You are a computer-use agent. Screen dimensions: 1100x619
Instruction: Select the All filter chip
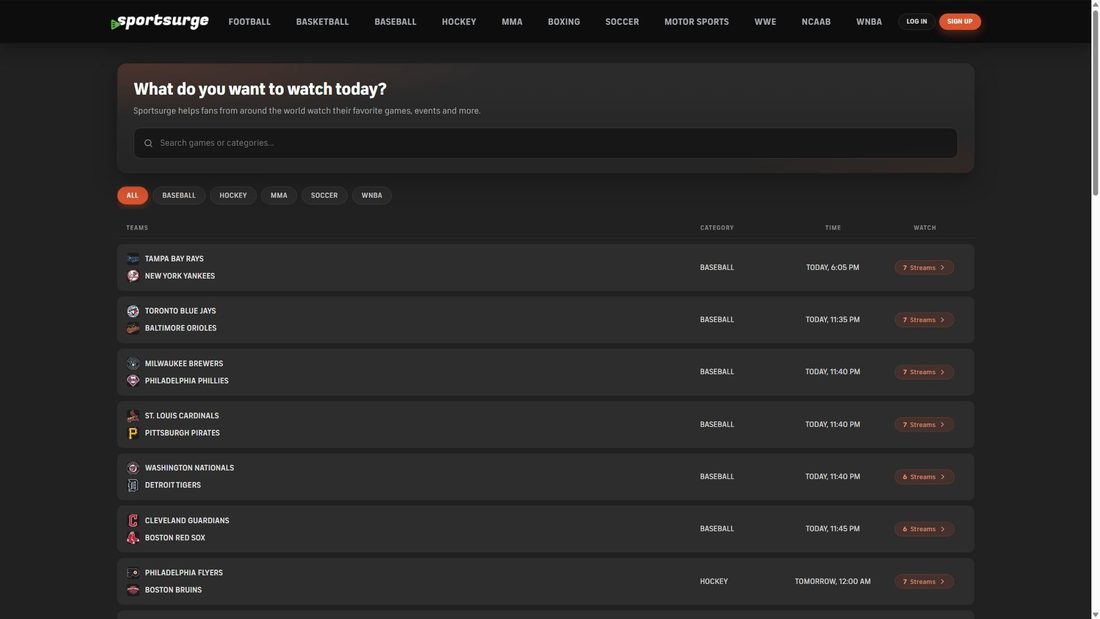click(x=133, y=196)
